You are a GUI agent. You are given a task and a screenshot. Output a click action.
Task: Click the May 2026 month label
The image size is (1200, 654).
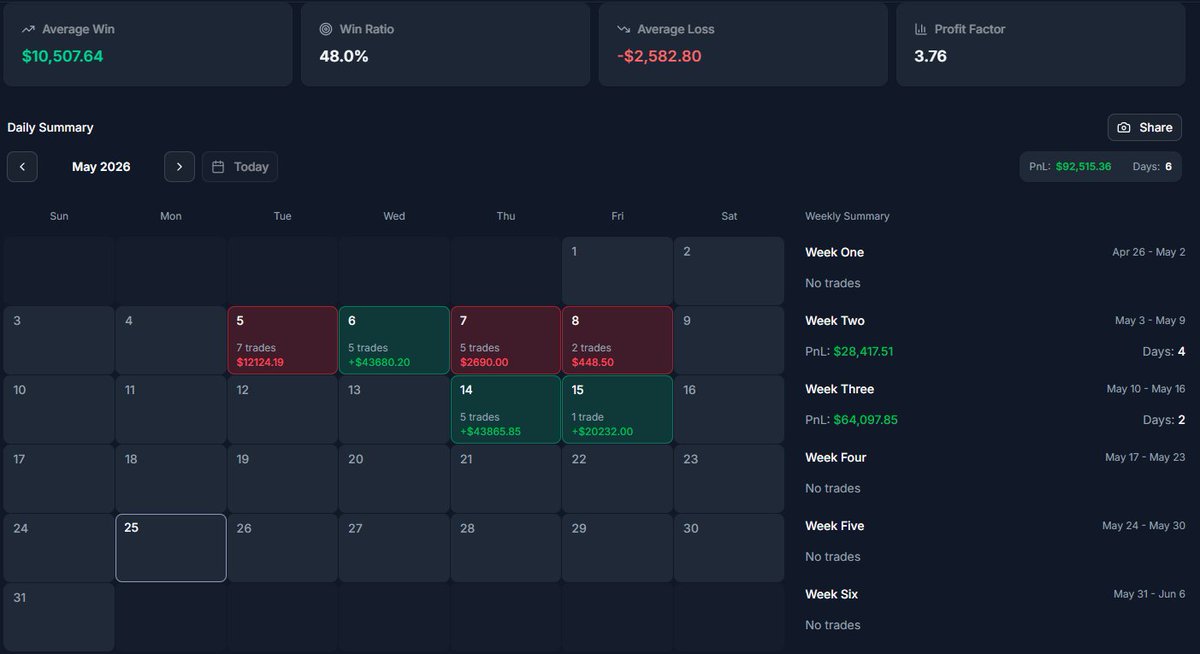101,167
